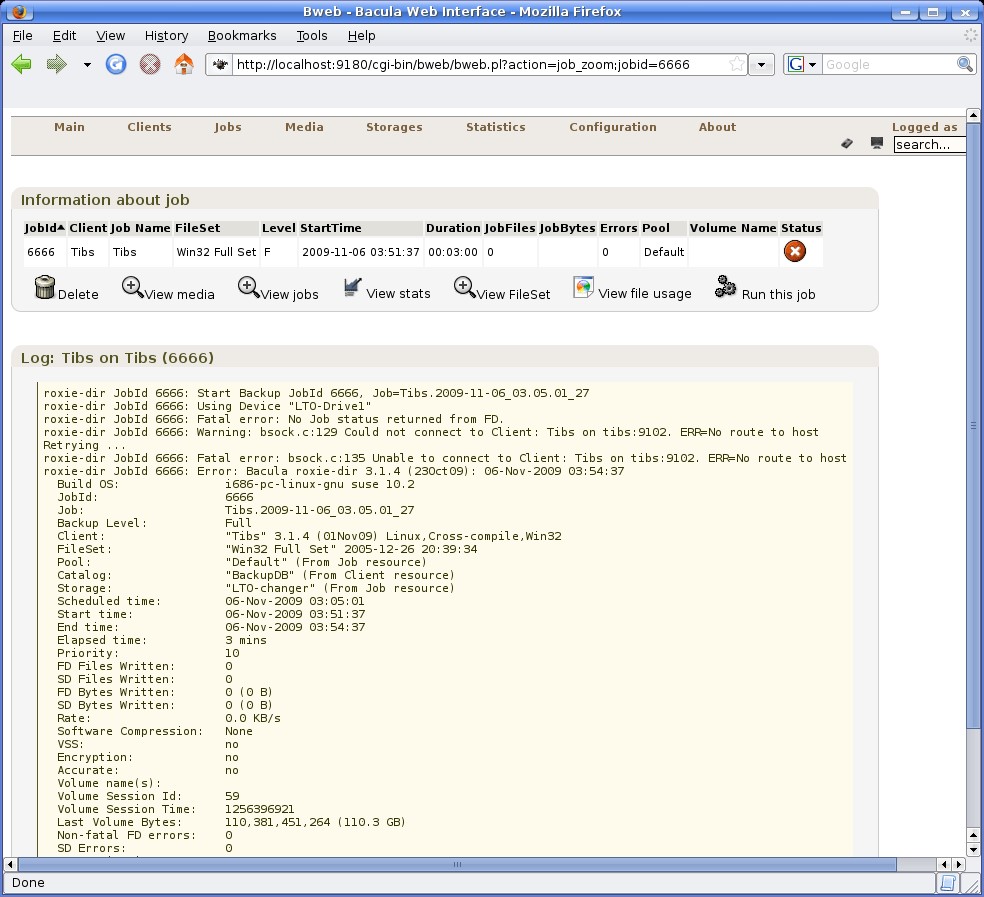The image size is (984, 897).
Task: Click the View FileSet magnifier icon
Action: pyautogui.click(x=464, y=288)
